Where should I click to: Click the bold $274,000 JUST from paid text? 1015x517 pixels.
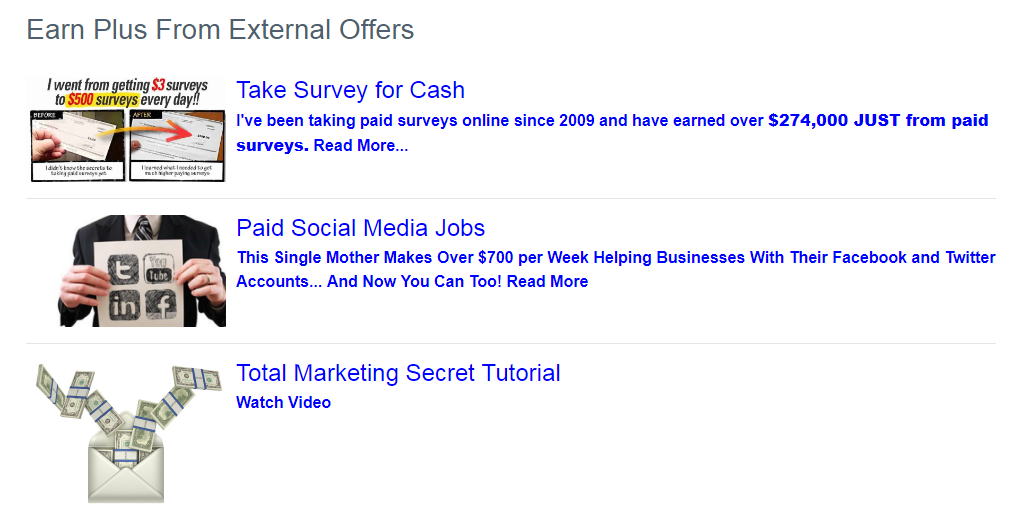coord(878,120)
